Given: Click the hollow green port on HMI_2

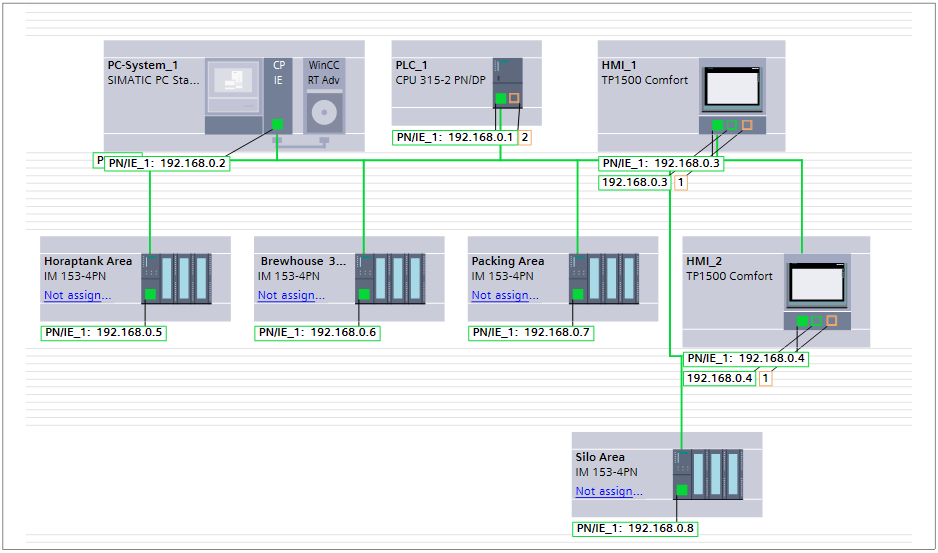Looking at the screenshot, I should [x=817, y=321].
